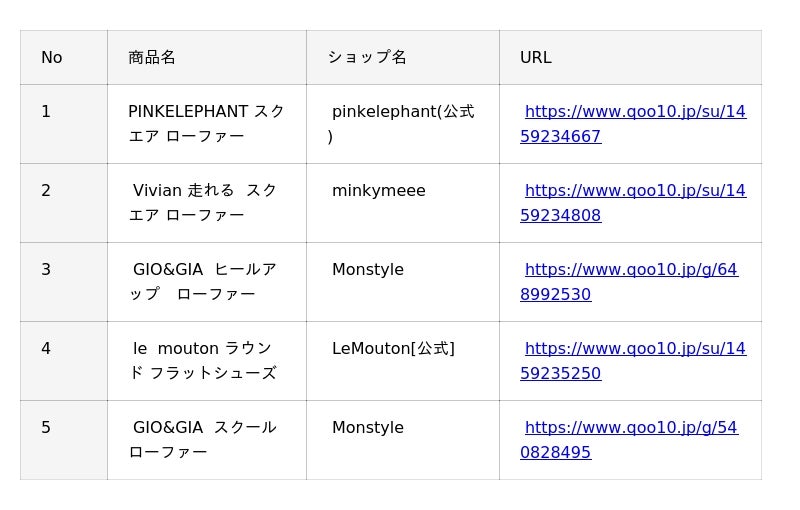Select the GIO&GIA スクール ローファー cell

click(x=206, y=440)
